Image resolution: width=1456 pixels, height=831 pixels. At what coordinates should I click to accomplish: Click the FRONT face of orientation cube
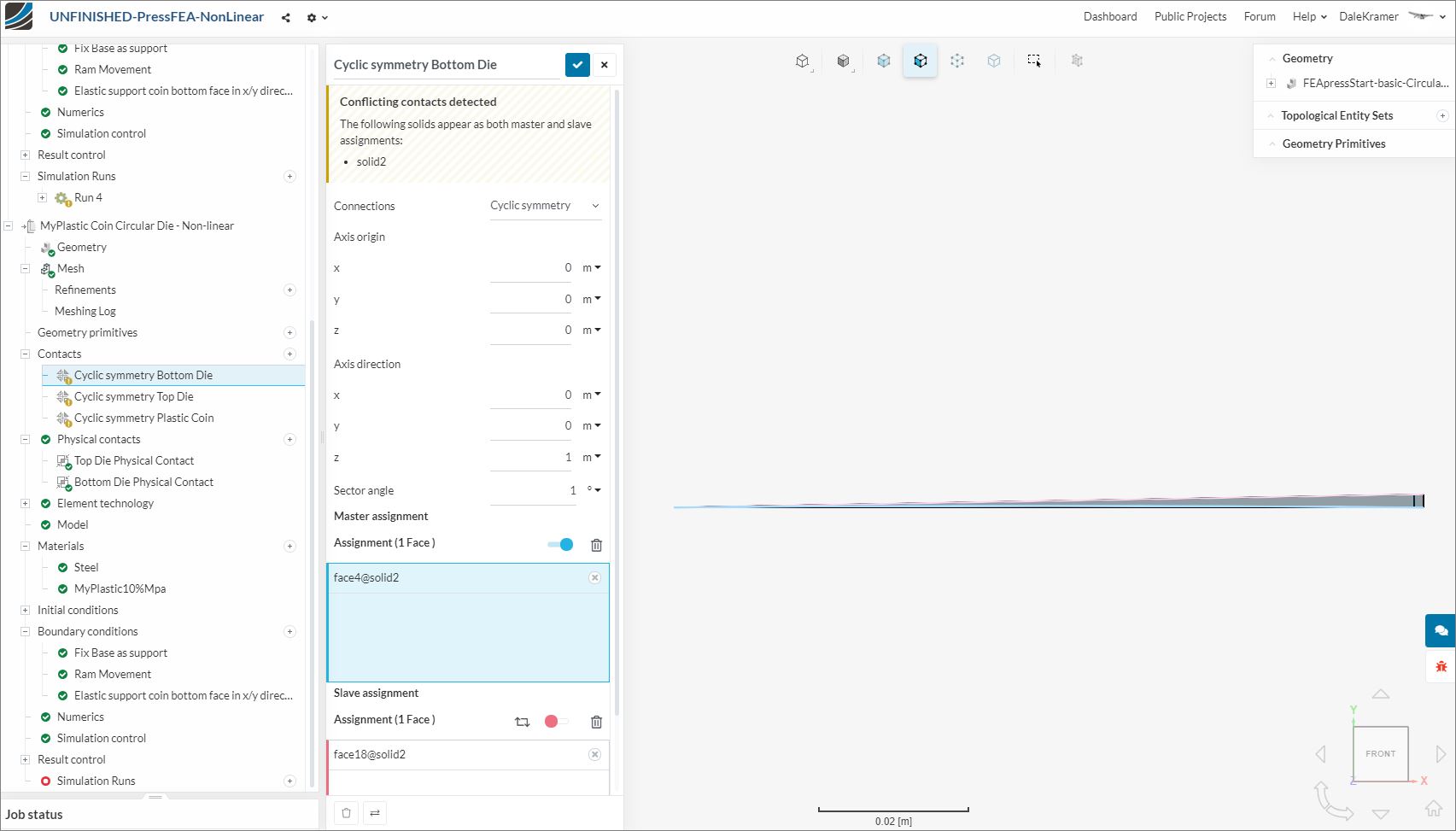point(1381,754)
